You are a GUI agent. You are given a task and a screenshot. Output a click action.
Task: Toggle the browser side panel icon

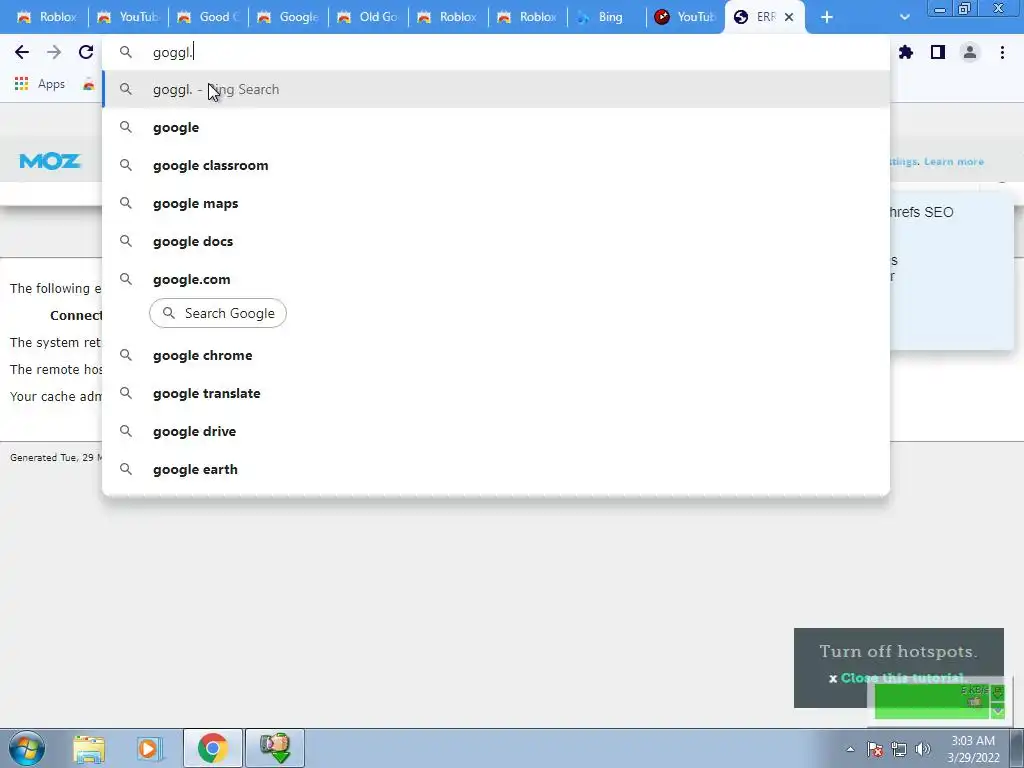tap(938, 52)
